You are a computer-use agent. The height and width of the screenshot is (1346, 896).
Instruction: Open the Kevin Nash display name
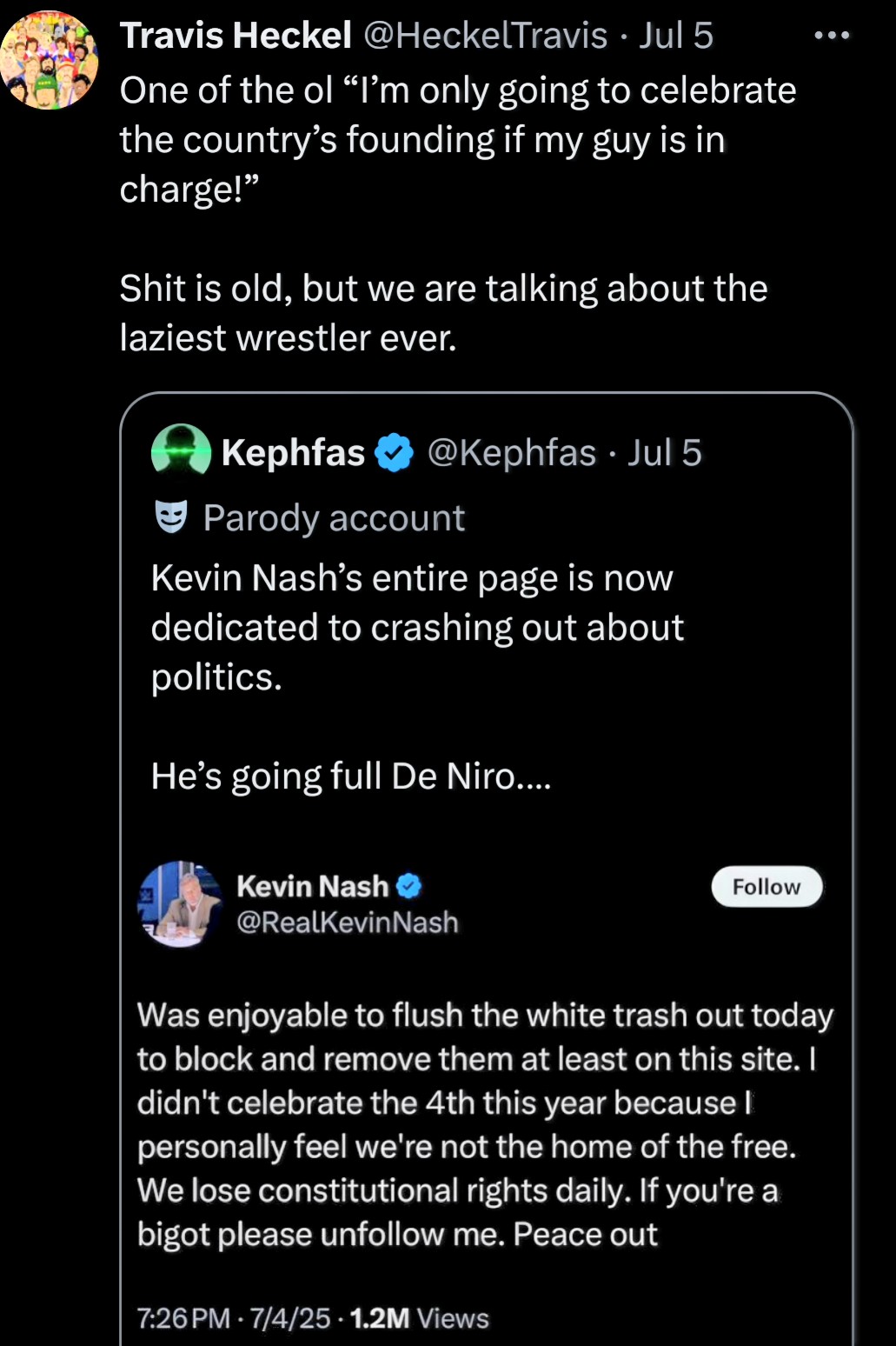[x=312, y=886]
